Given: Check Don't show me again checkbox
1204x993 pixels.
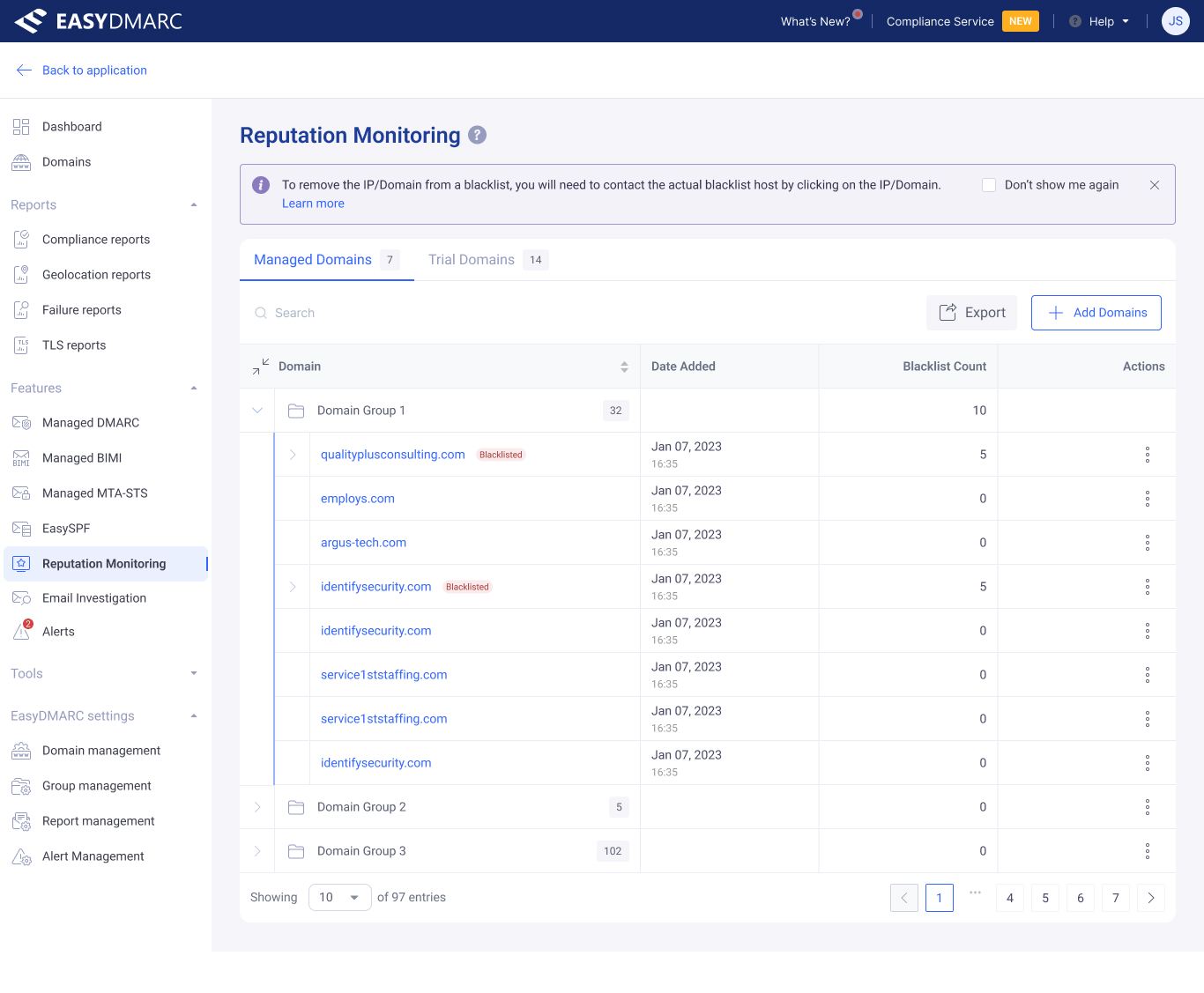Looking at the screenshot, I should tap(989, 185).
